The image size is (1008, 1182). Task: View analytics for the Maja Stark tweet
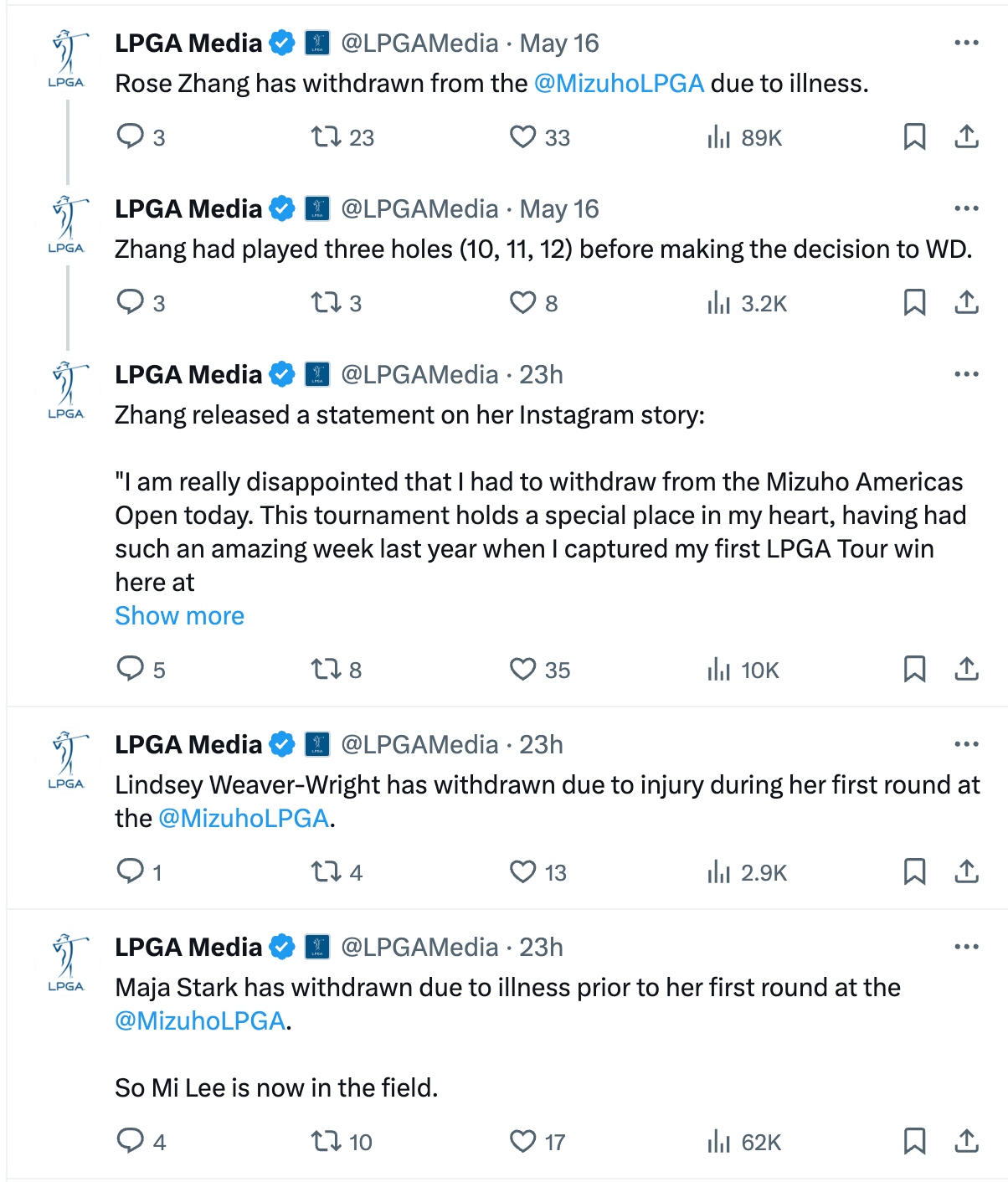(719, 1141)
